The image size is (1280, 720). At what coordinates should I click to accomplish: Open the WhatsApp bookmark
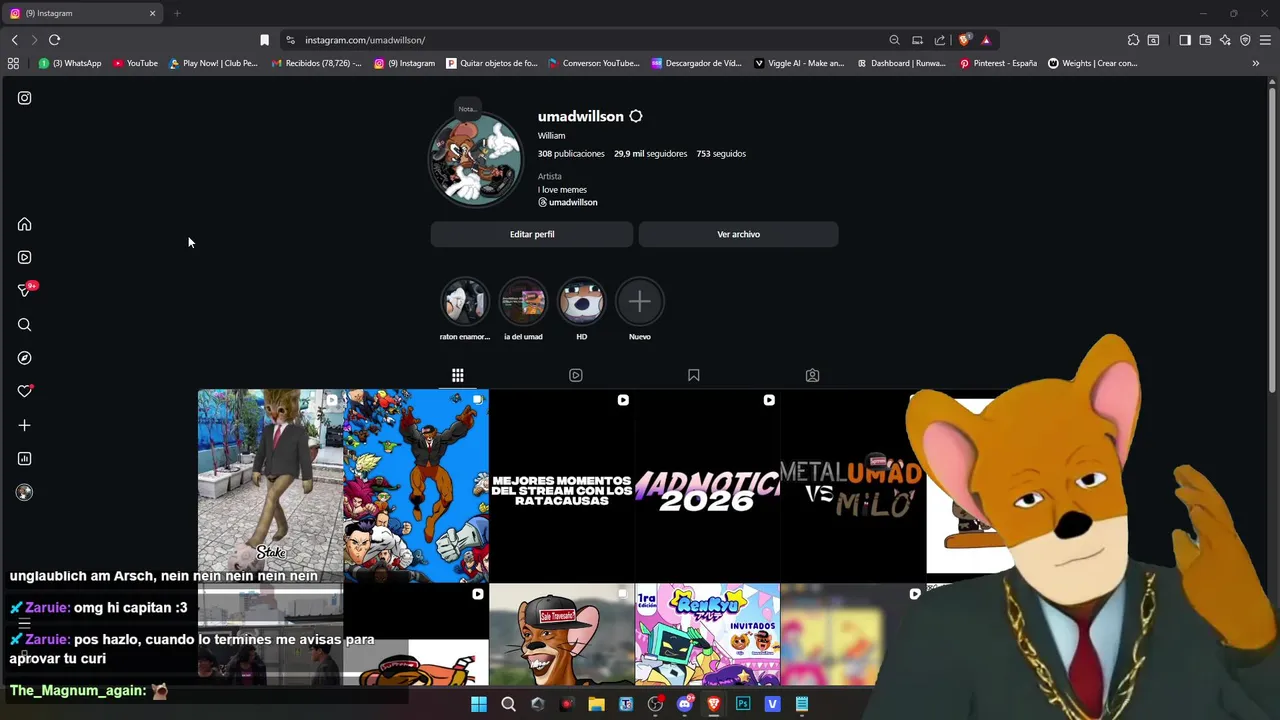[70, 63]
